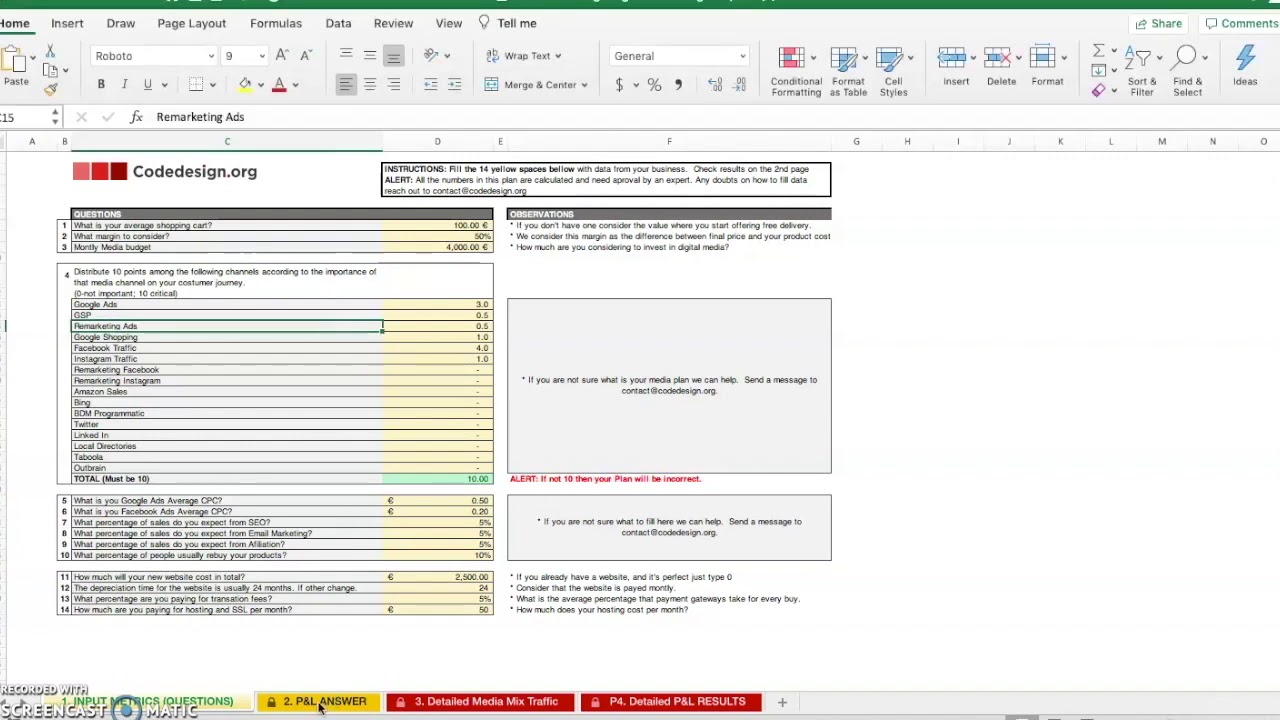Click the Ideas lightning bolt icon
This screenshot has width=1280, height=720.
[1245, 59]
